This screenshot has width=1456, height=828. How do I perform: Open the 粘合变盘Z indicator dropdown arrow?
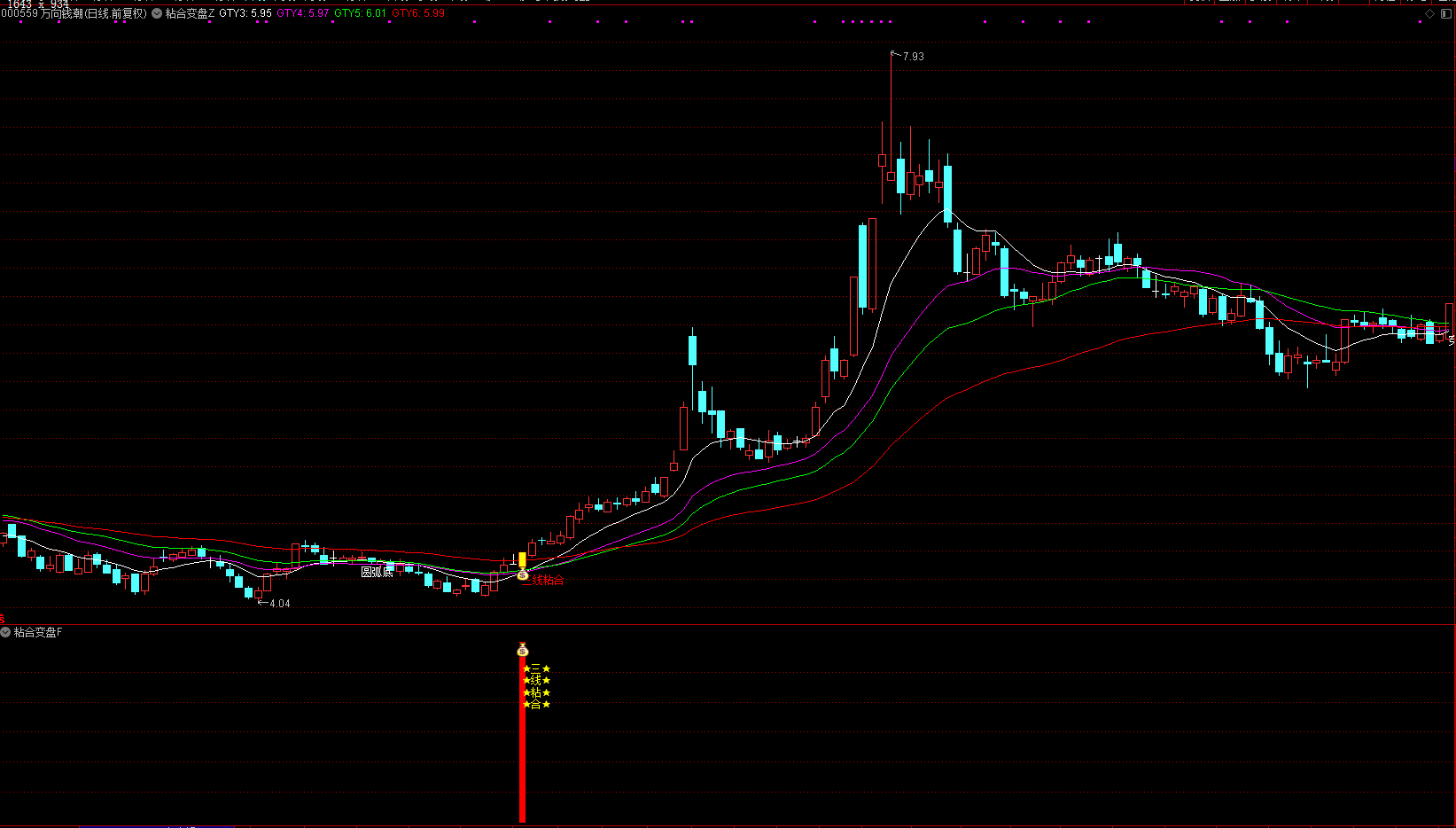pyautogui.click(x=157, y=13)
